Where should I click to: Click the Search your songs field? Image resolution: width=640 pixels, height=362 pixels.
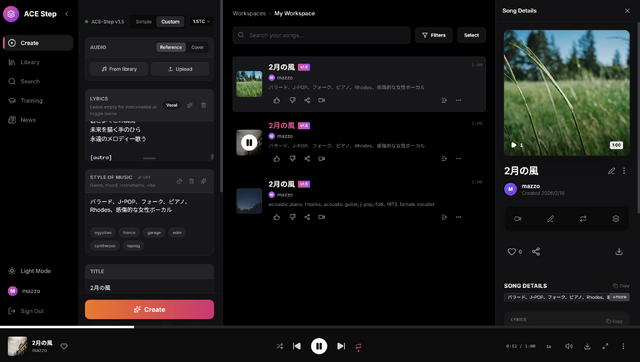(x=322, y=35)
